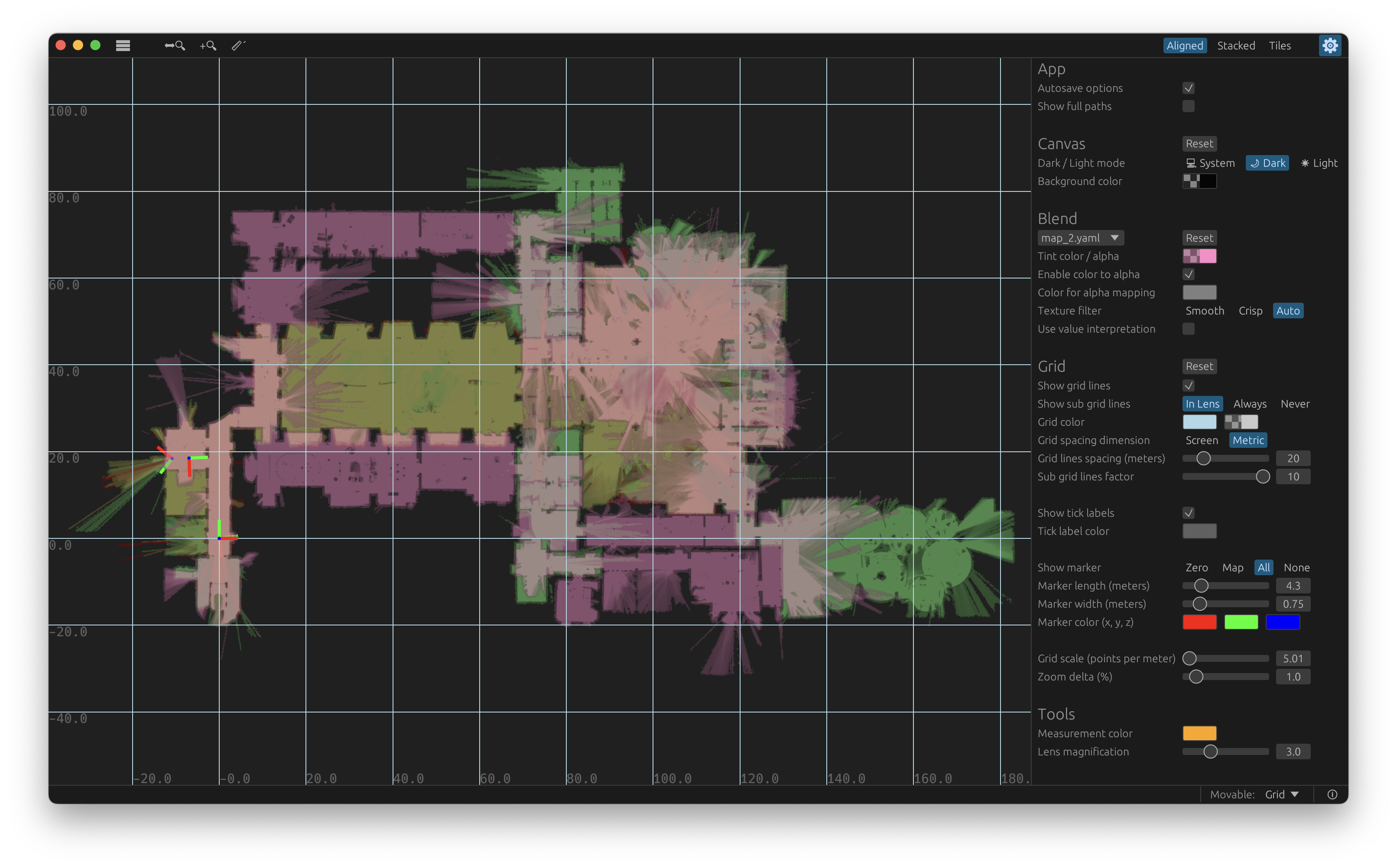Open the Measurement color orange swatch
Image resolution: width=1397 pixels, height=868 pixels.
pos(1199,733)
